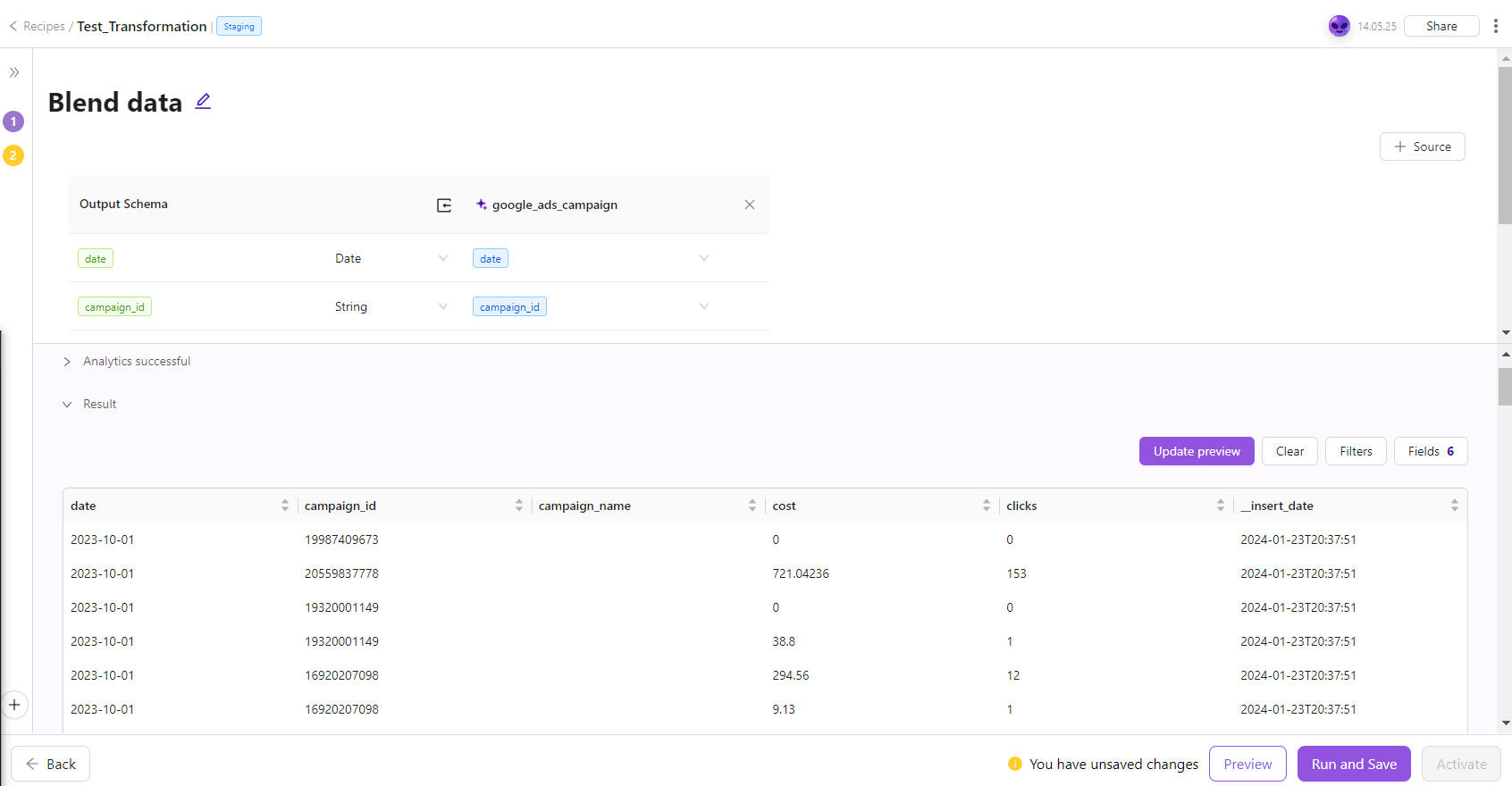1512x786 pixels.
Task: Click the plus icon in left rail
Action: (x=14, y=705)
